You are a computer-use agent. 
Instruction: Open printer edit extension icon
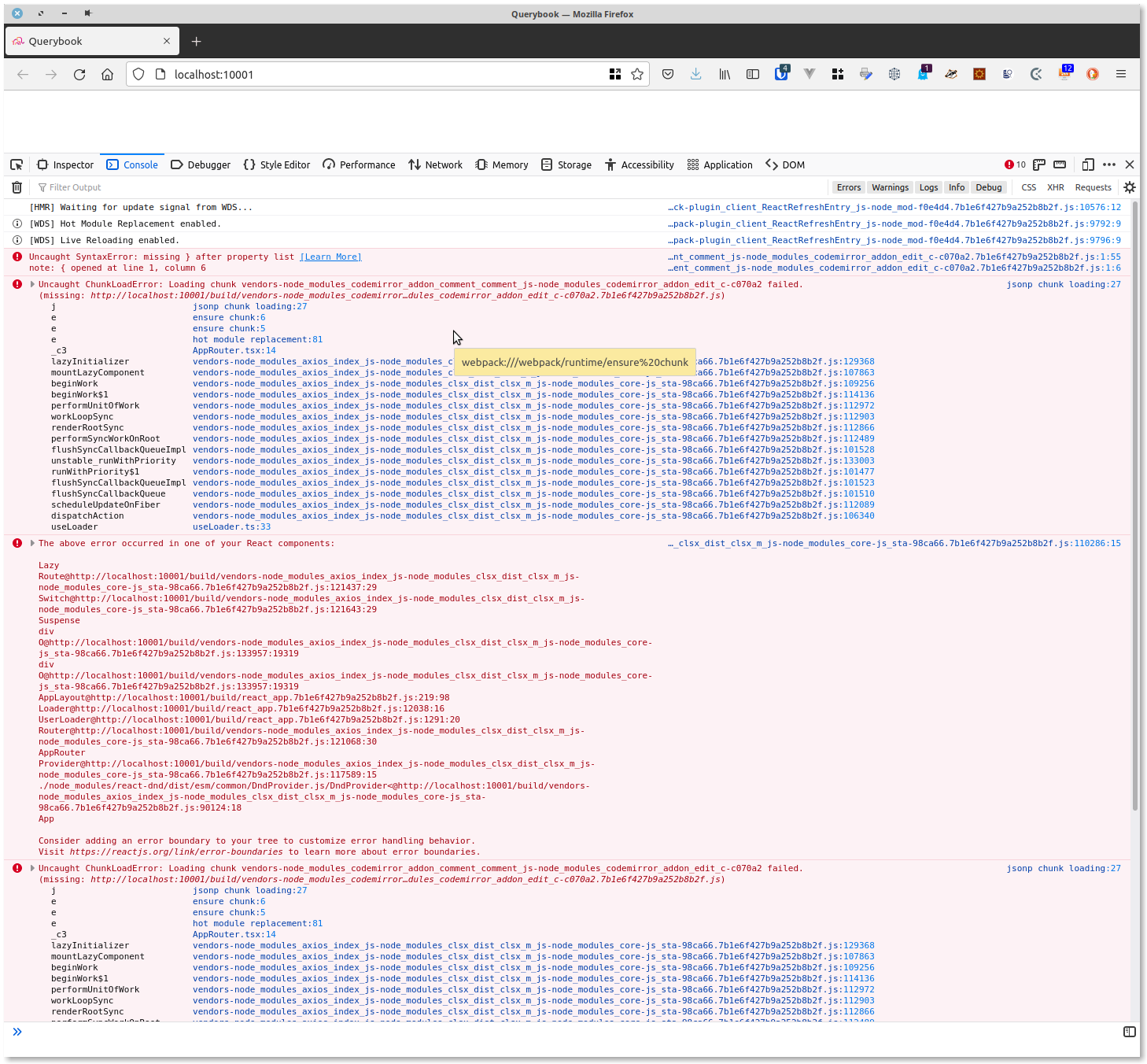pyautogui.click(x=866, y=74)
